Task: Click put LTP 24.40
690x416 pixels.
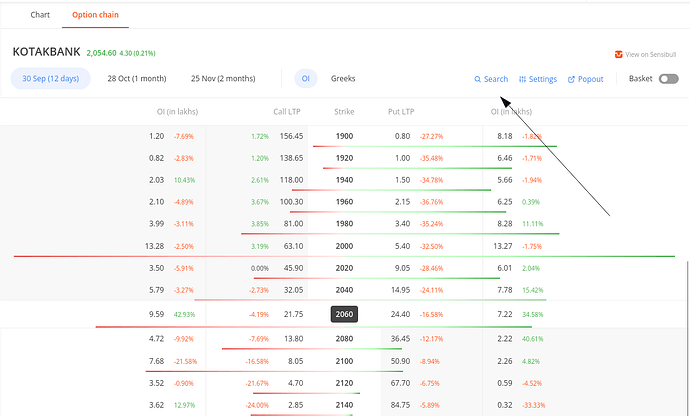Action: click(x=400, y=314)
